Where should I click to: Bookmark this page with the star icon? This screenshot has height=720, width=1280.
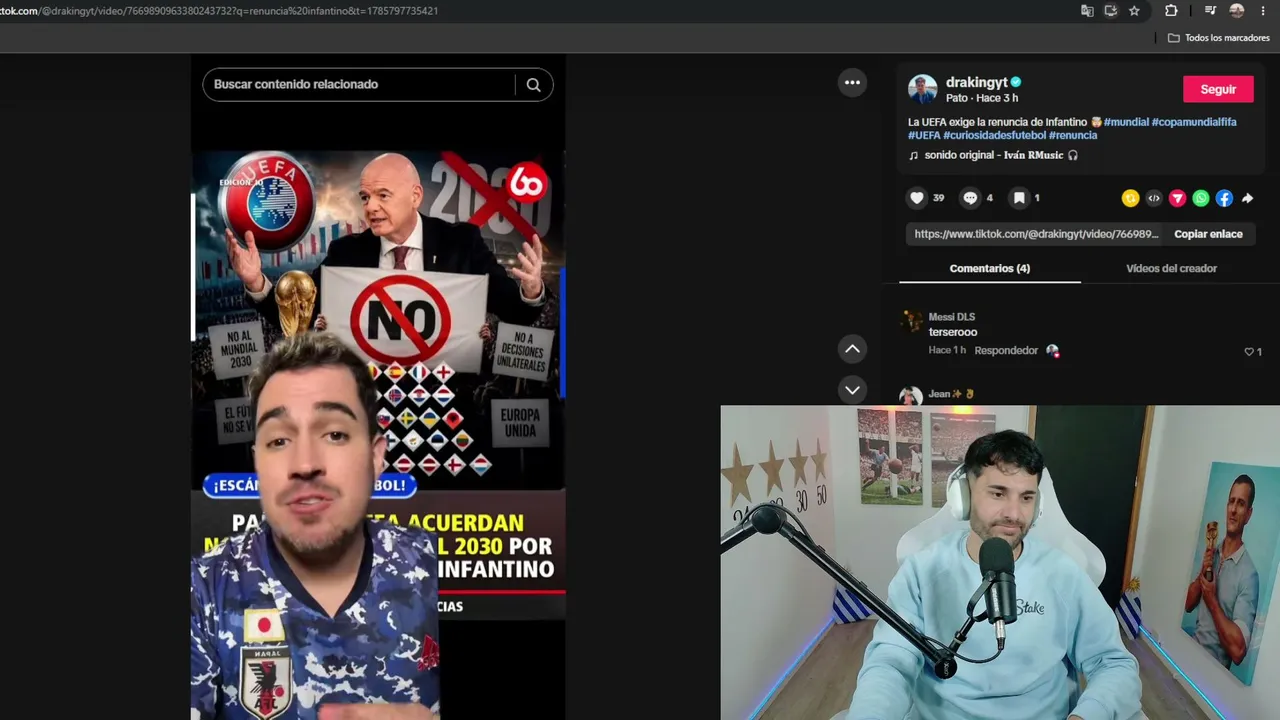click(1134, 11)
